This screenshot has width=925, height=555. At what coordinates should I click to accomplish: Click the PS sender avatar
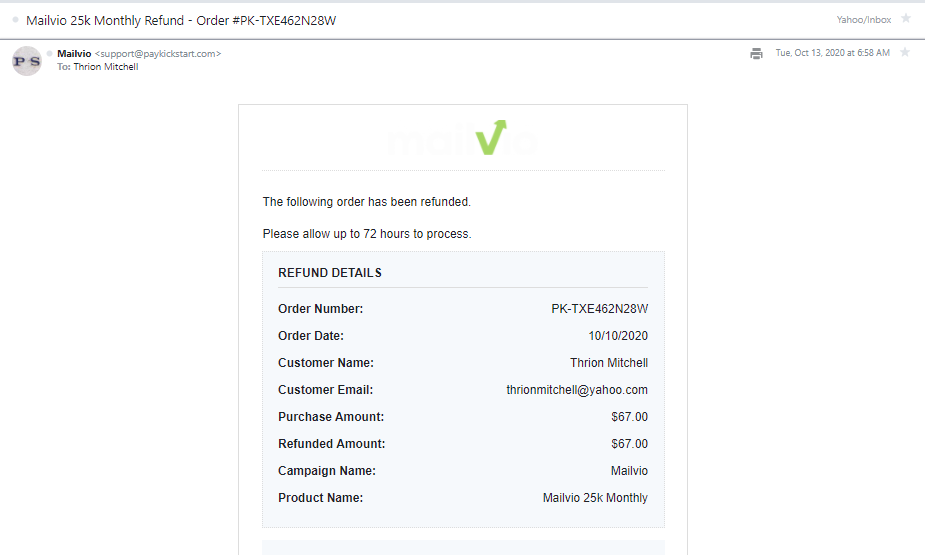pyautogui.click(x=27, y=61)
